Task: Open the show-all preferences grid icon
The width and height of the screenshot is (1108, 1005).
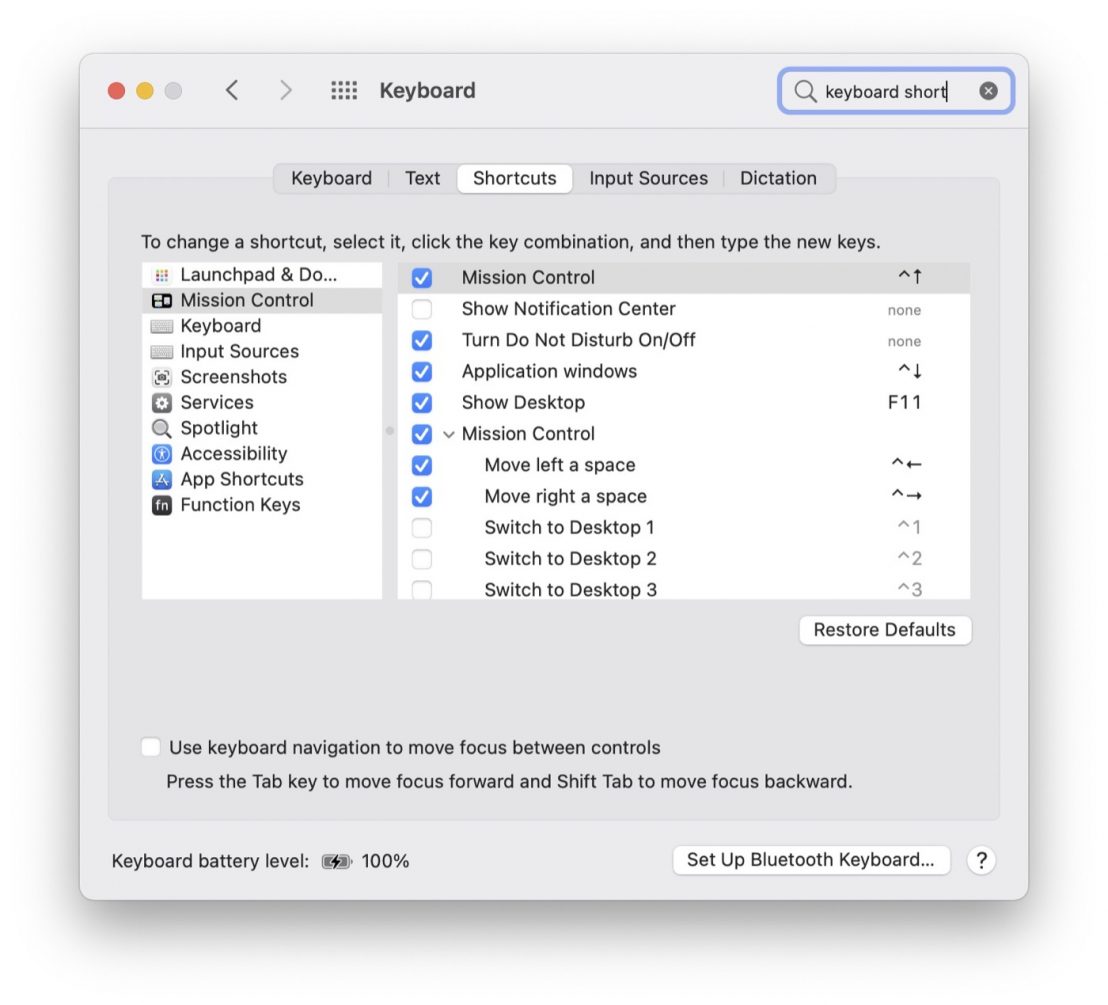Action: (344, 90)
